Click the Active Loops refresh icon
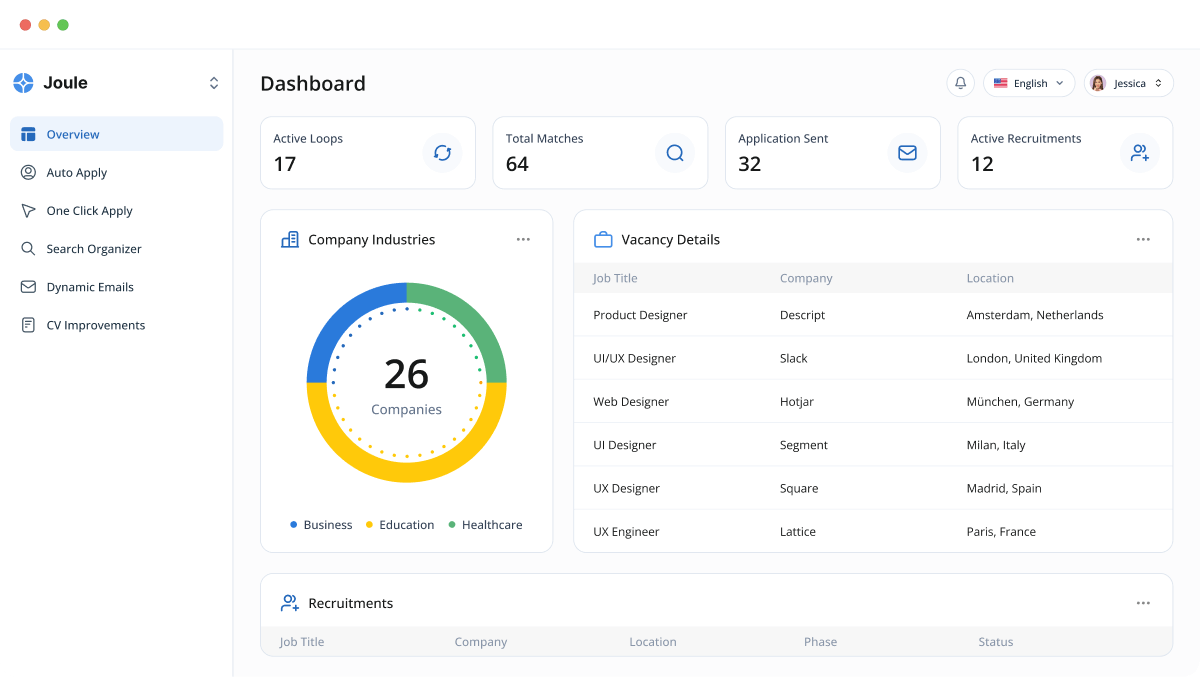This screenshot has height=677, width=1200. click(x=442, y=153)
